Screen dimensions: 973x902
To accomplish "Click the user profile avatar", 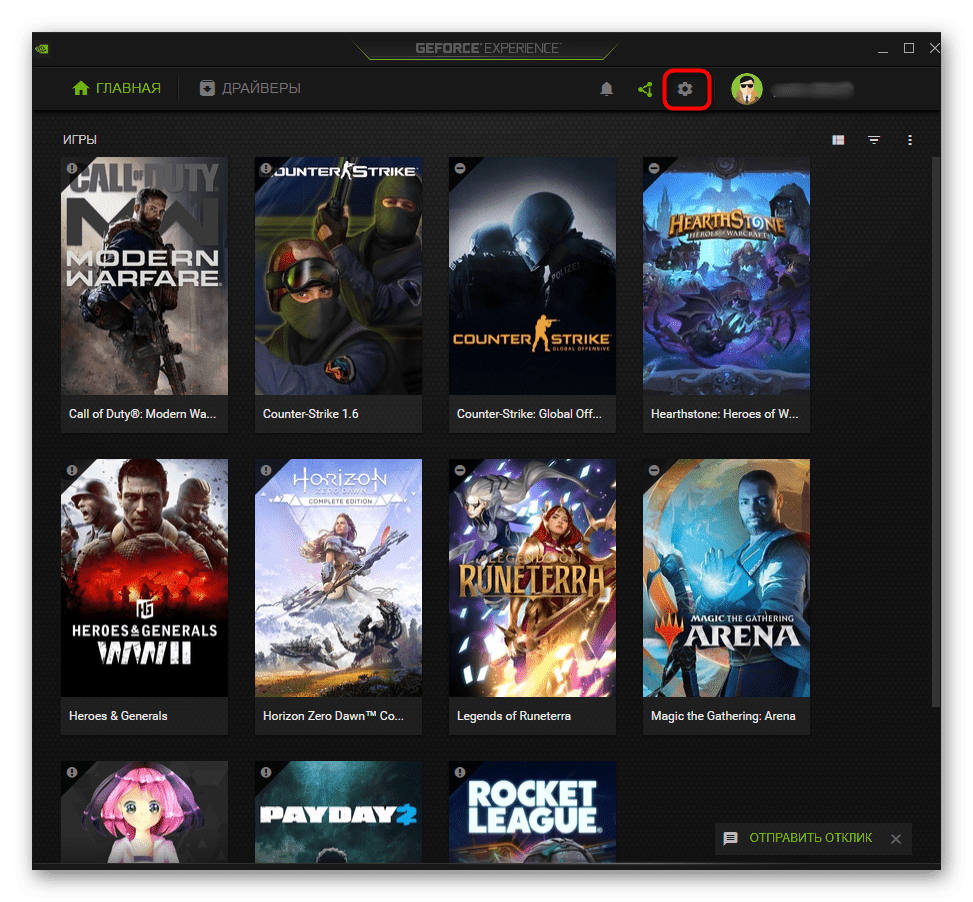I will tap(747, 89).
